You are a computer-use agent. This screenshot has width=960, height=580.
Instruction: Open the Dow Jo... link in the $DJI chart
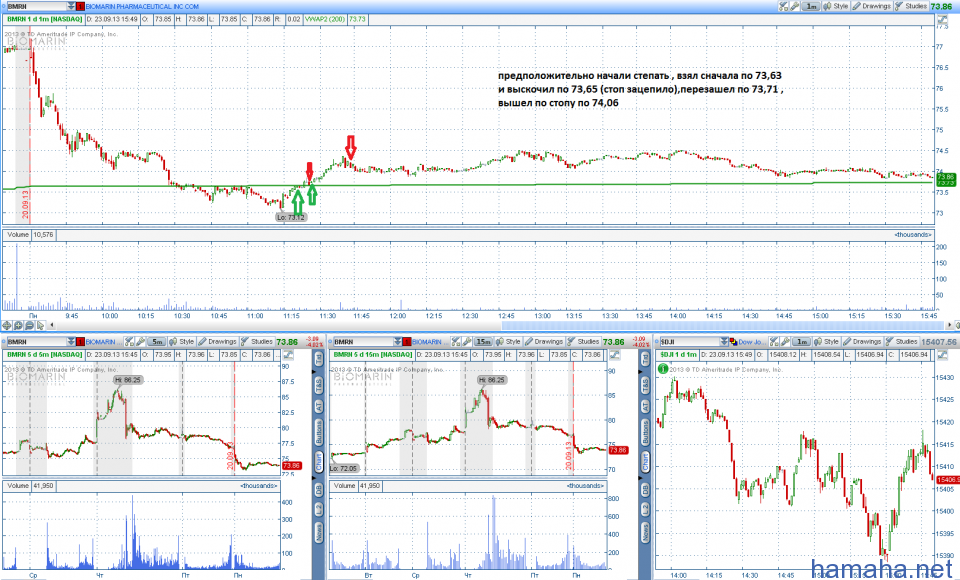coord(751,342)
